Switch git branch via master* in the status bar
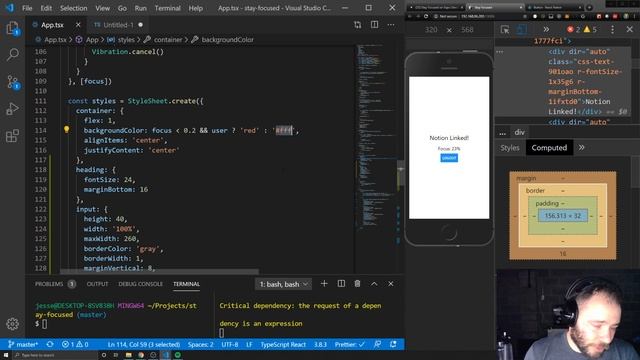640x360 pixels. click(23, 344)
